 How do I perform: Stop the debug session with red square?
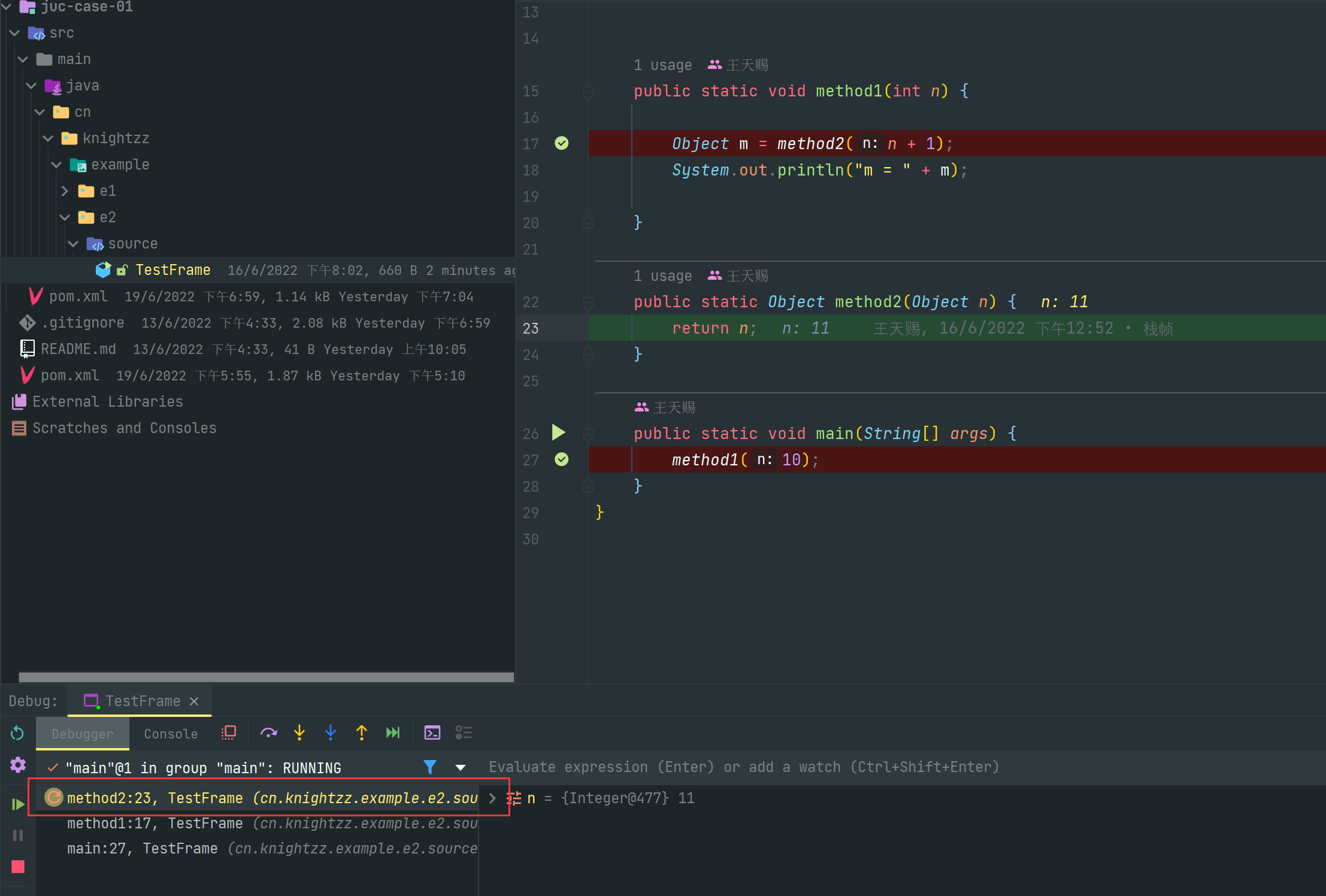[x=18, y=866]
